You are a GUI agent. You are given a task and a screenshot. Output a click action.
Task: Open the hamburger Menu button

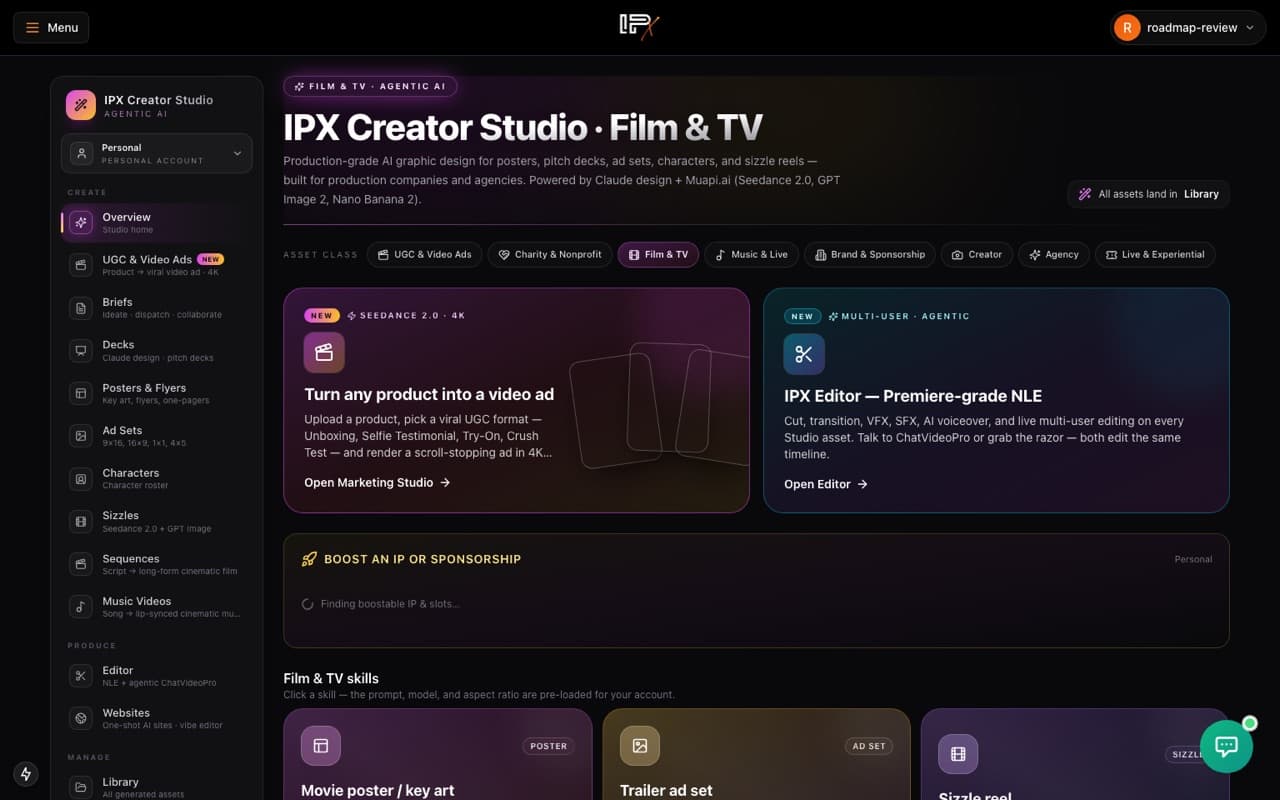(x=51, y=27)
